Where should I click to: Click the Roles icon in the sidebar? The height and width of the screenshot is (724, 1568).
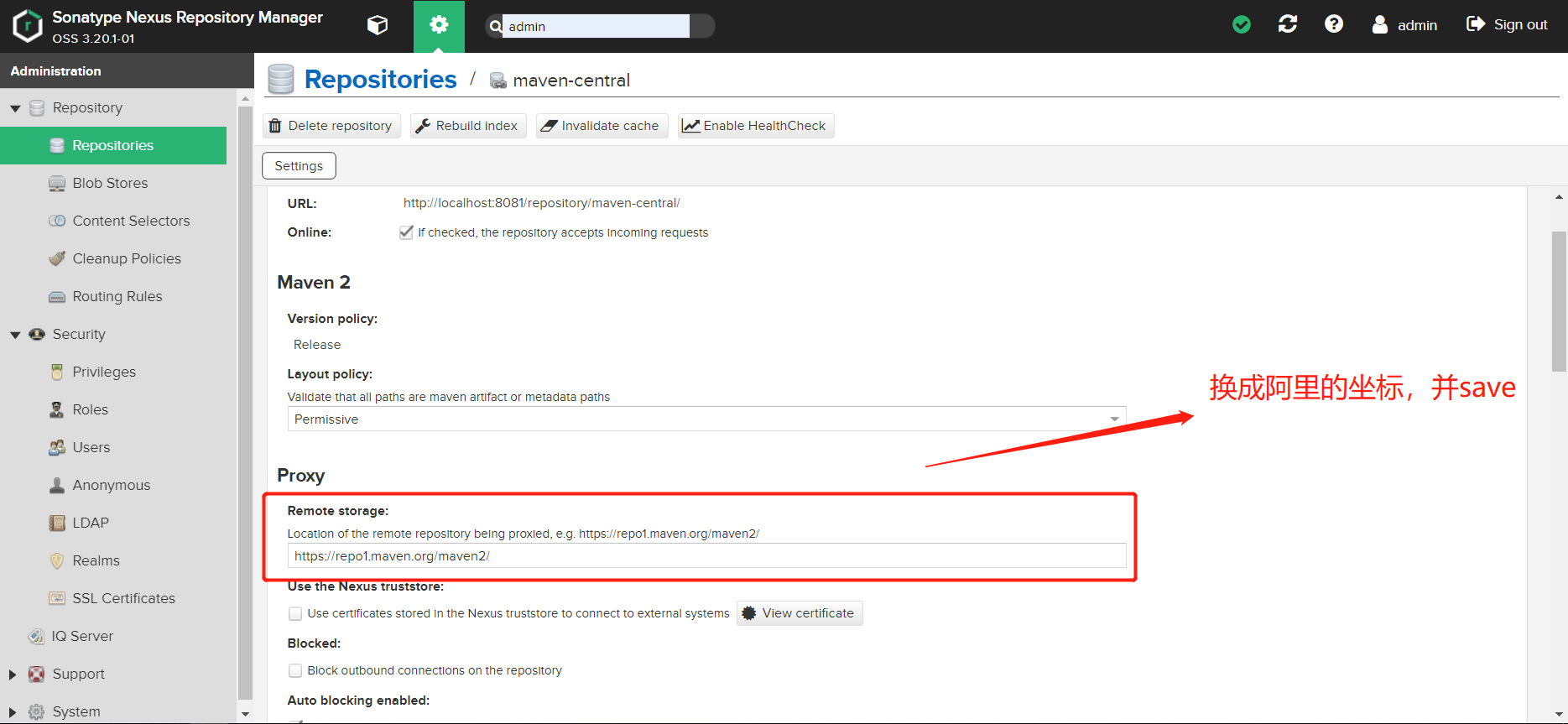[57, 409]
